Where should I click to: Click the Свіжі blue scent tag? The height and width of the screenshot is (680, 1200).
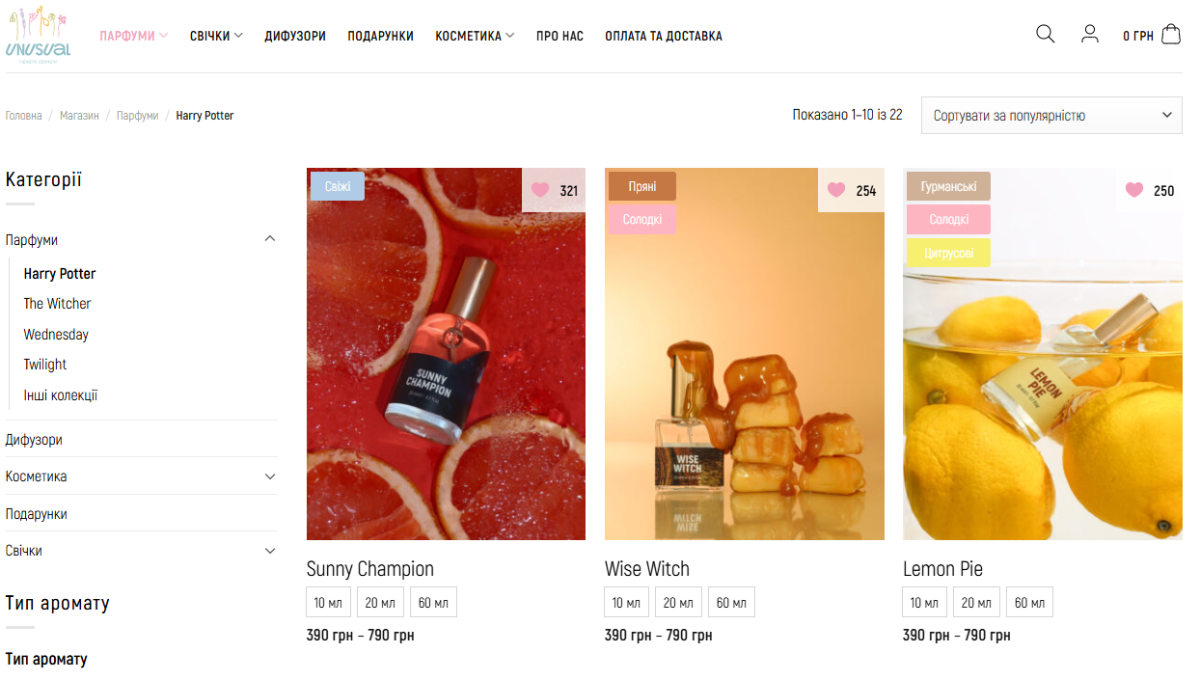(337, 187)
